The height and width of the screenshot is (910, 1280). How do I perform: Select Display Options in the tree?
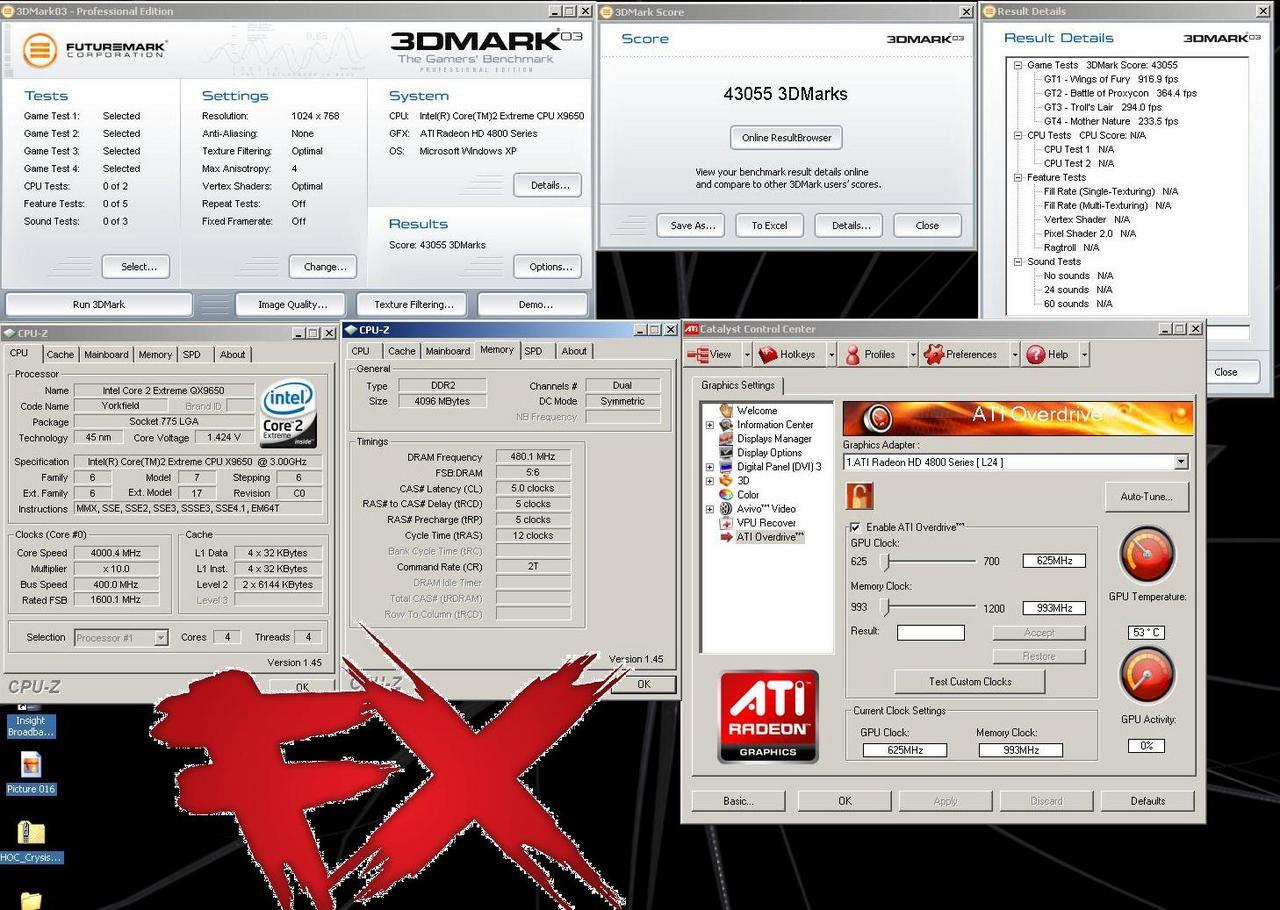coord(769,452)
